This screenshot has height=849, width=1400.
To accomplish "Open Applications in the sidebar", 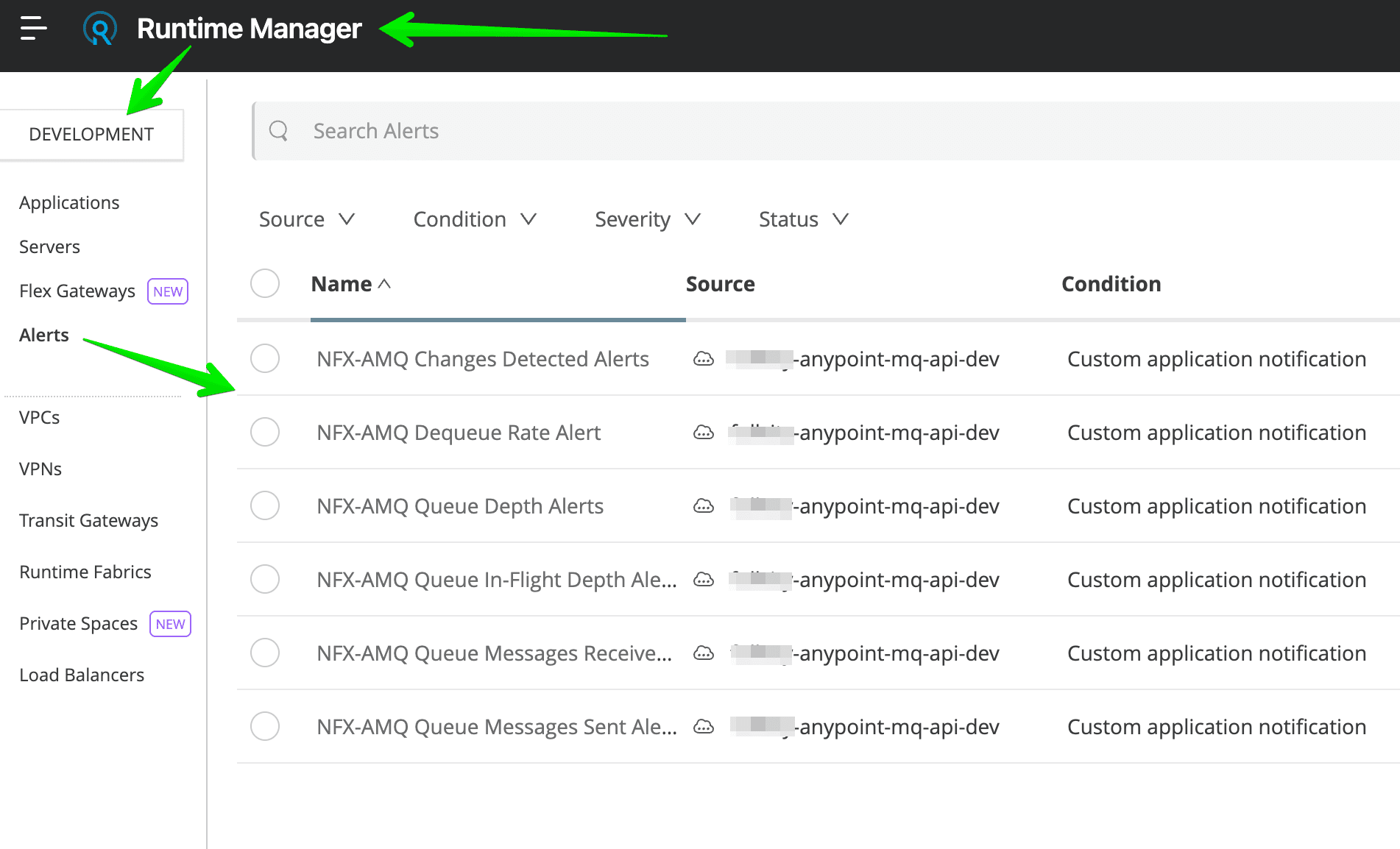I will tap(69, 202).
